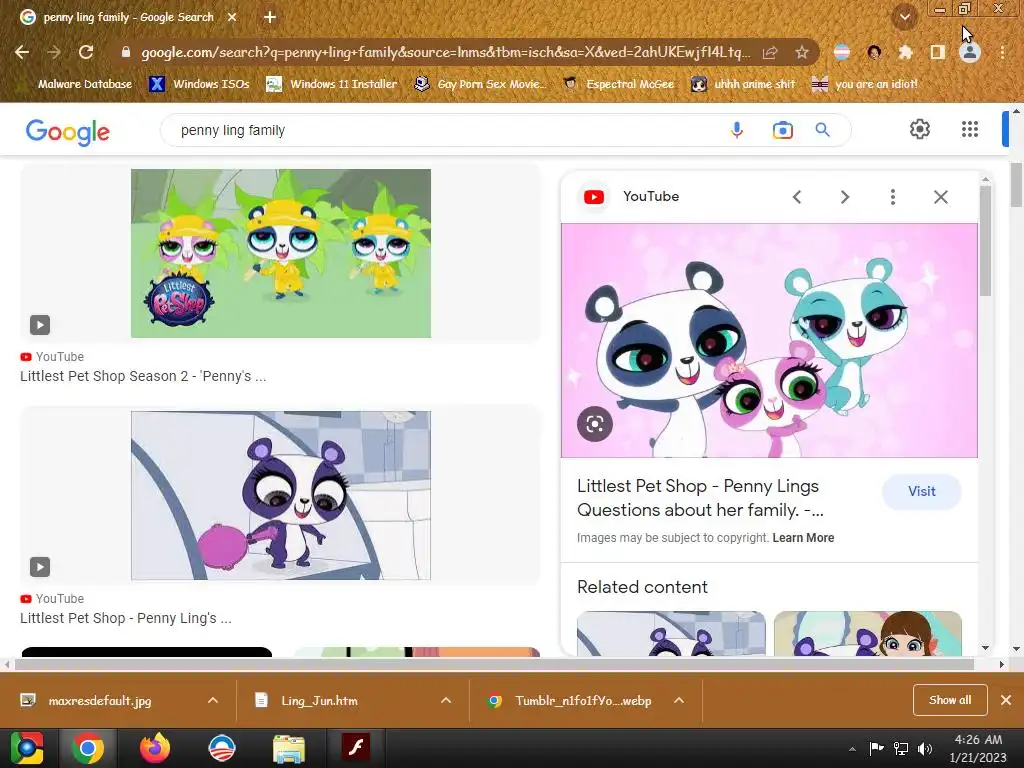Bookmark this page with the star icon
This screenshot has height=768, width=1024.
click(x=802, y=52)
